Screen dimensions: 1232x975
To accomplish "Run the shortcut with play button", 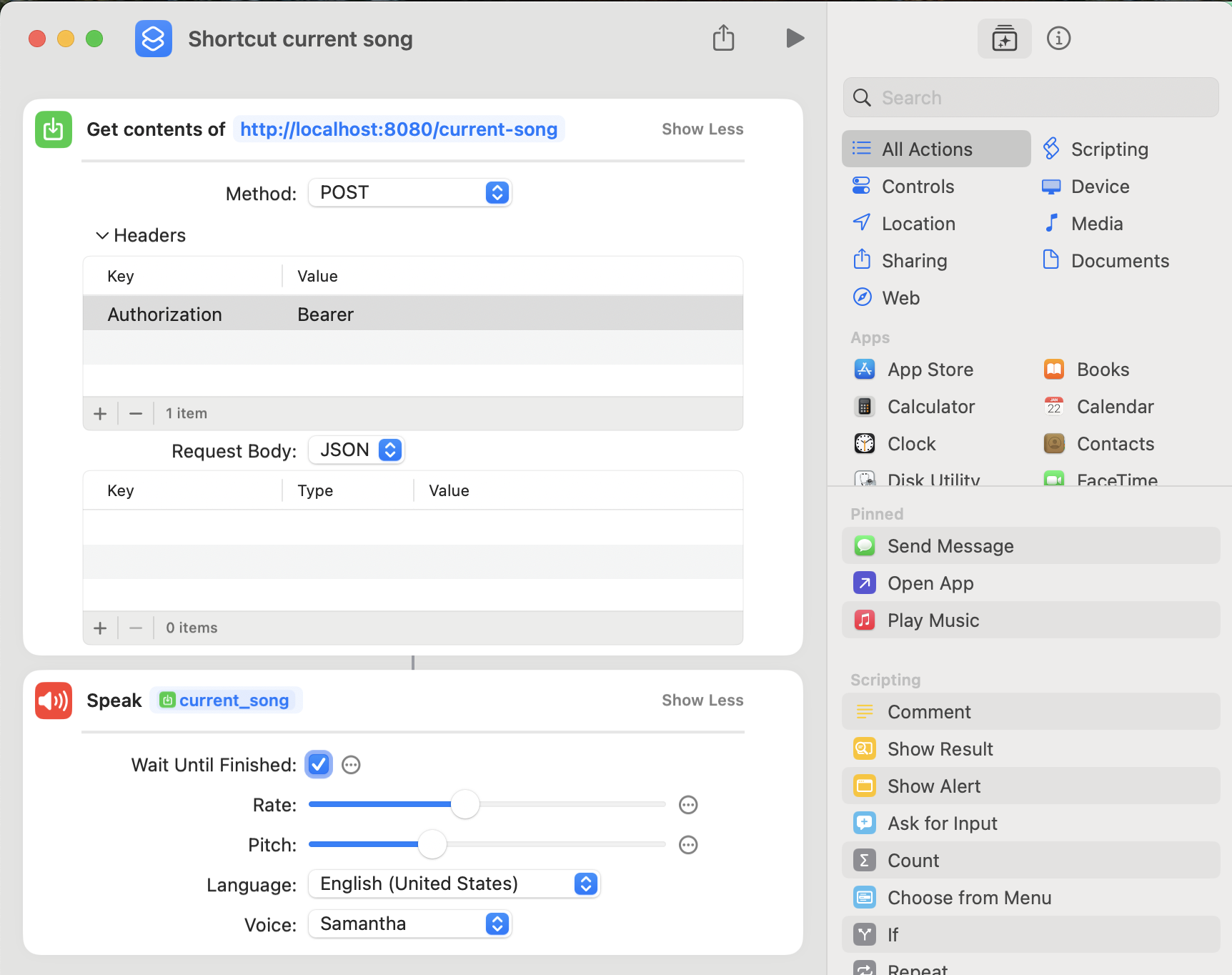I will (795, 38).
